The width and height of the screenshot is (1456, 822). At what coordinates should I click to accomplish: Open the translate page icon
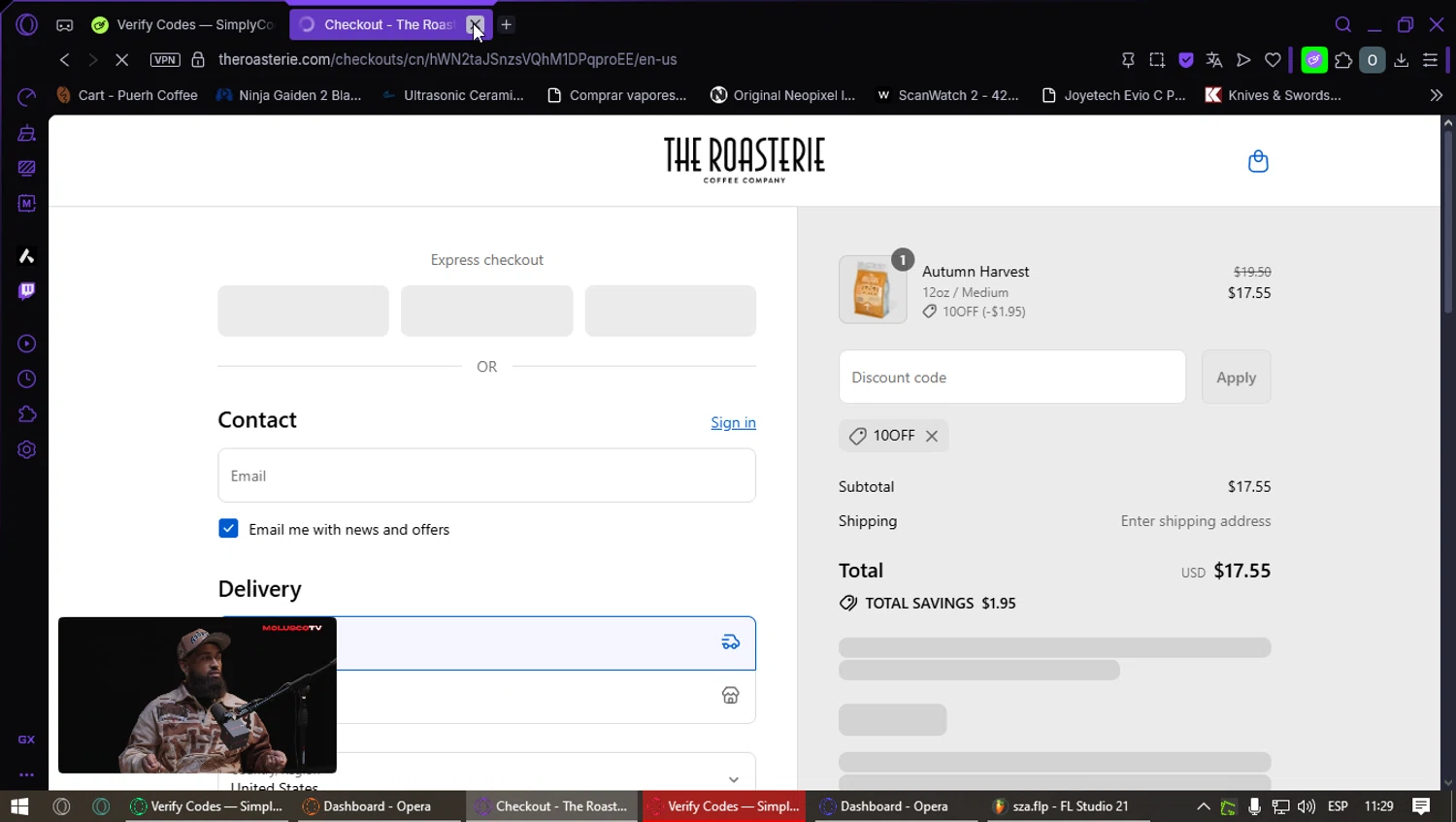tap(1214, 60)
